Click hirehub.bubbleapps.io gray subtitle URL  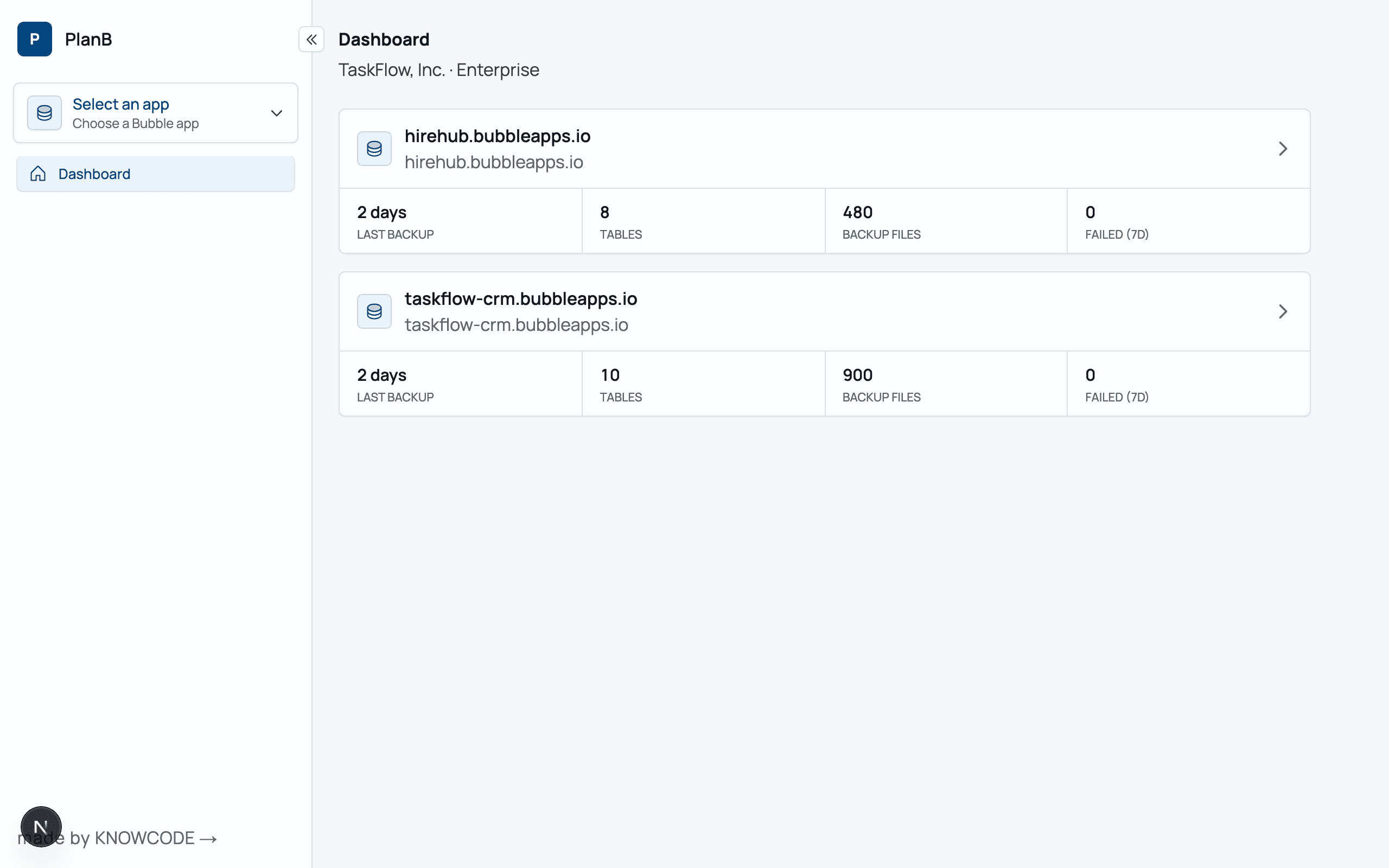[494, 162]
